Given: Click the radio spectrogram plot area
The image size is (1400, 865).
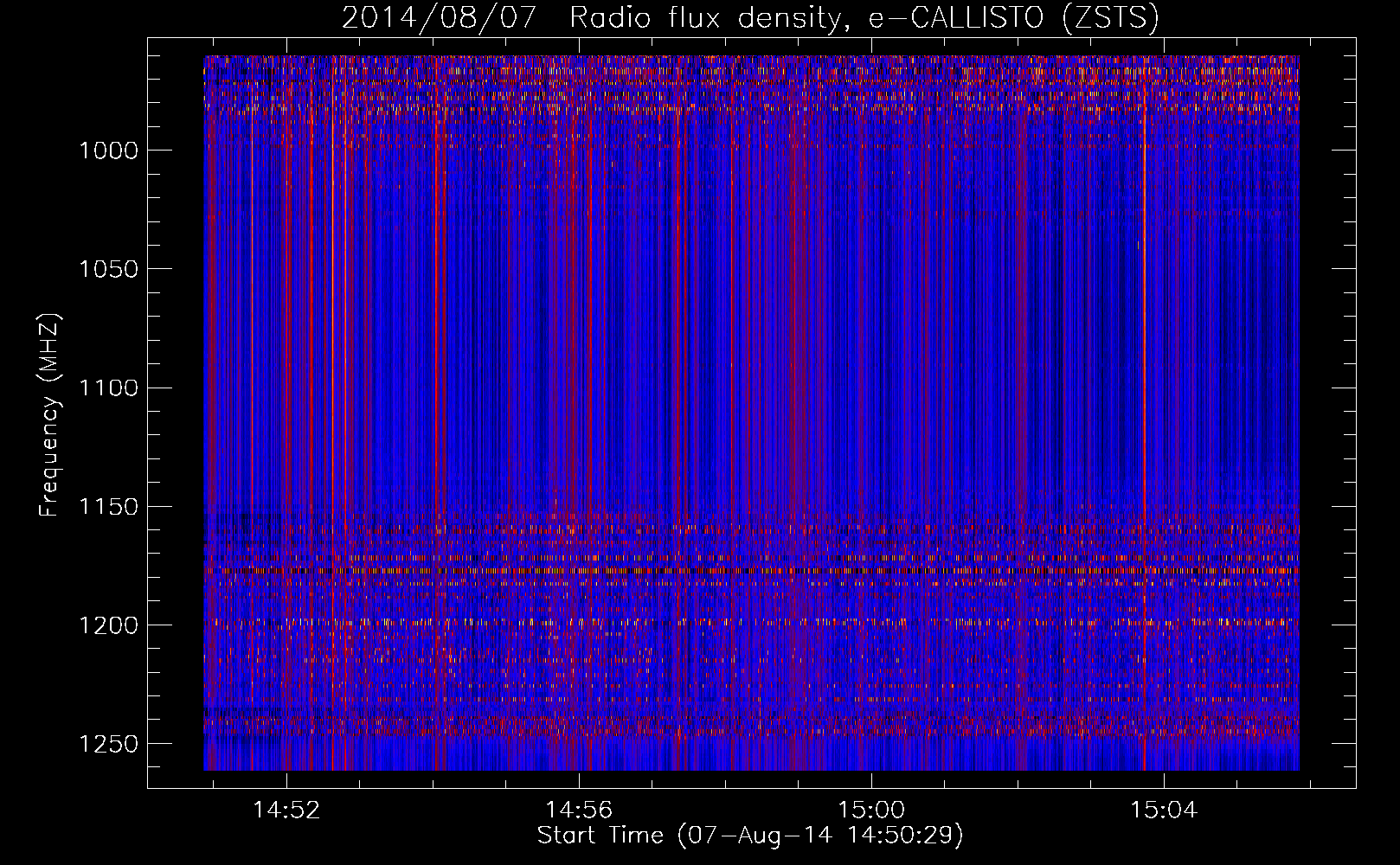Looking at the screenshot, I should point(751,413).
